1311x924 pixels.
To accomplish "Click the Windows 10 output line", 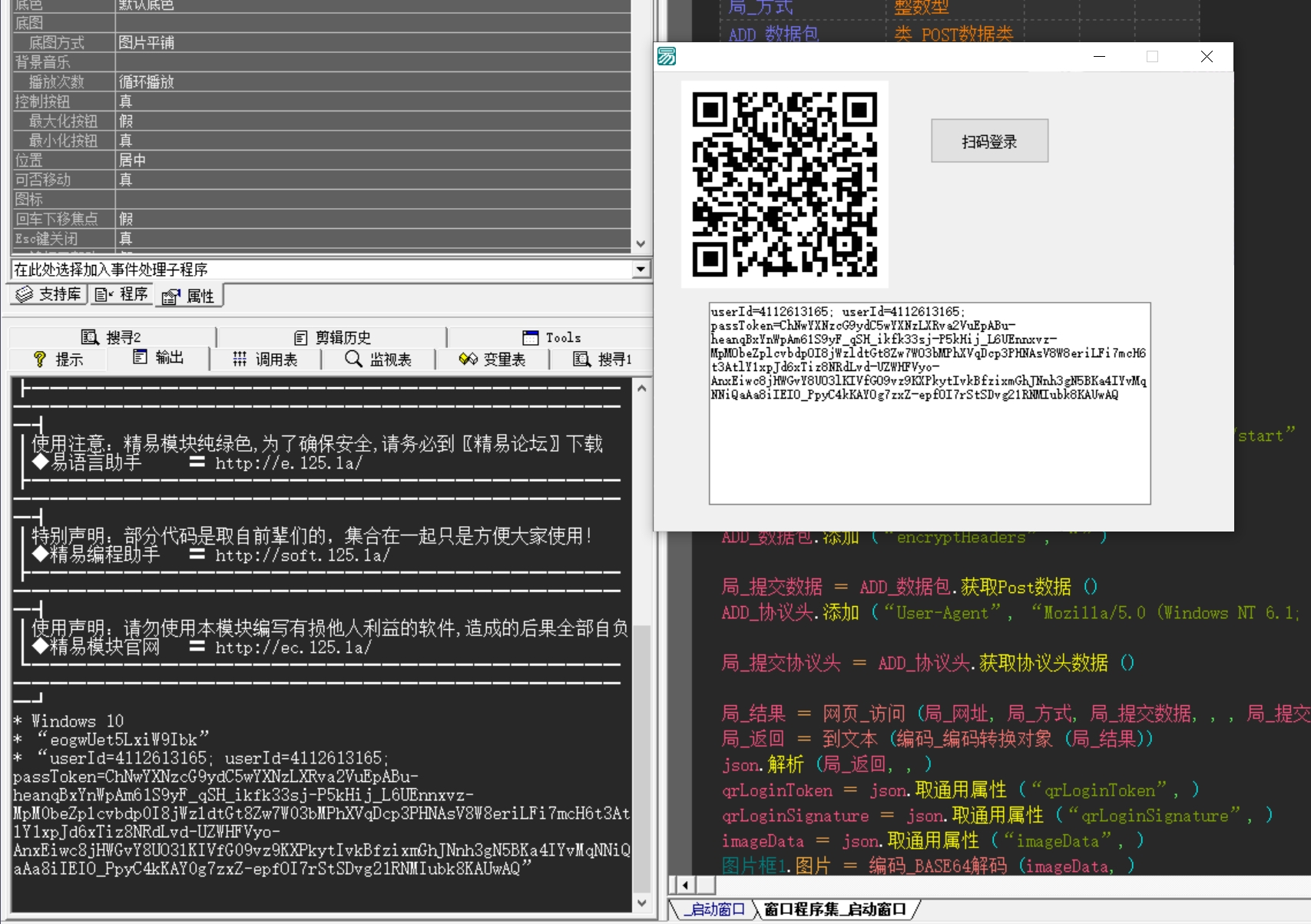I will (68, 720).
